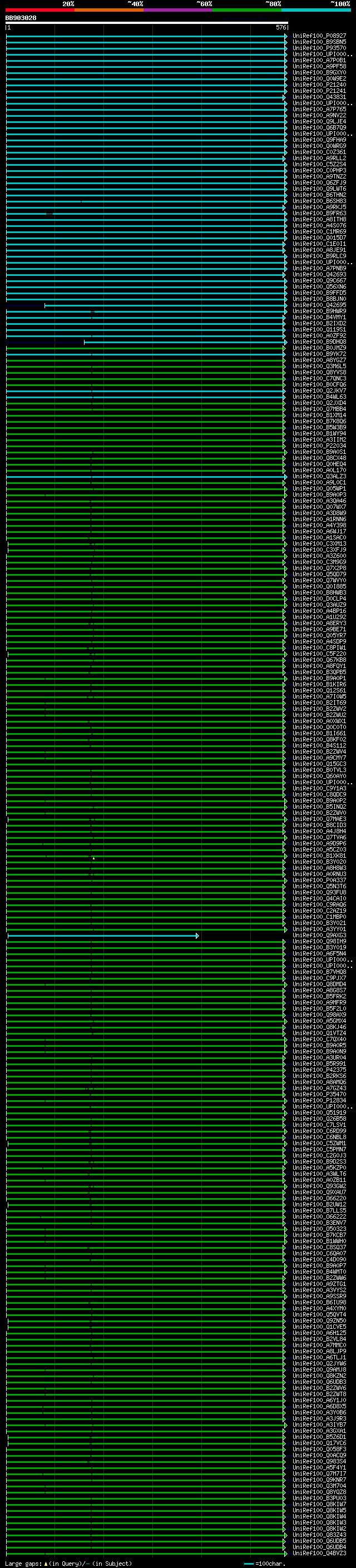The width and height of the screenshot is (356, 1568).
Task: Select hit label UniRef100_C5Z2S4
Action: (x=319, y=164)
